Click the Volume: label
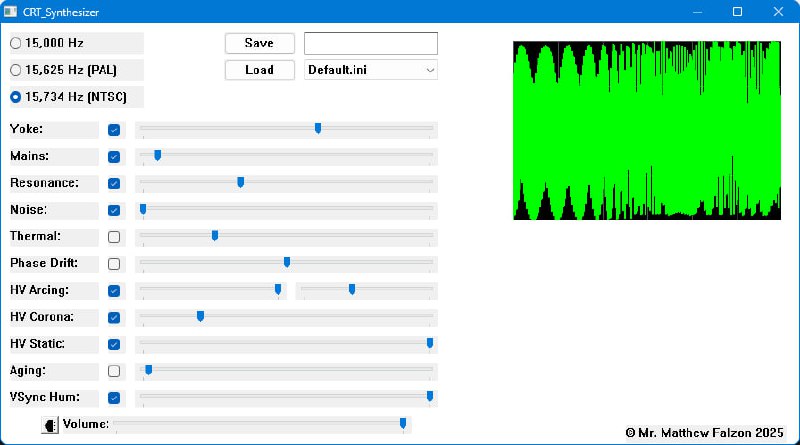Viewport: 800px width, 445px height. (x=86, y=424)
